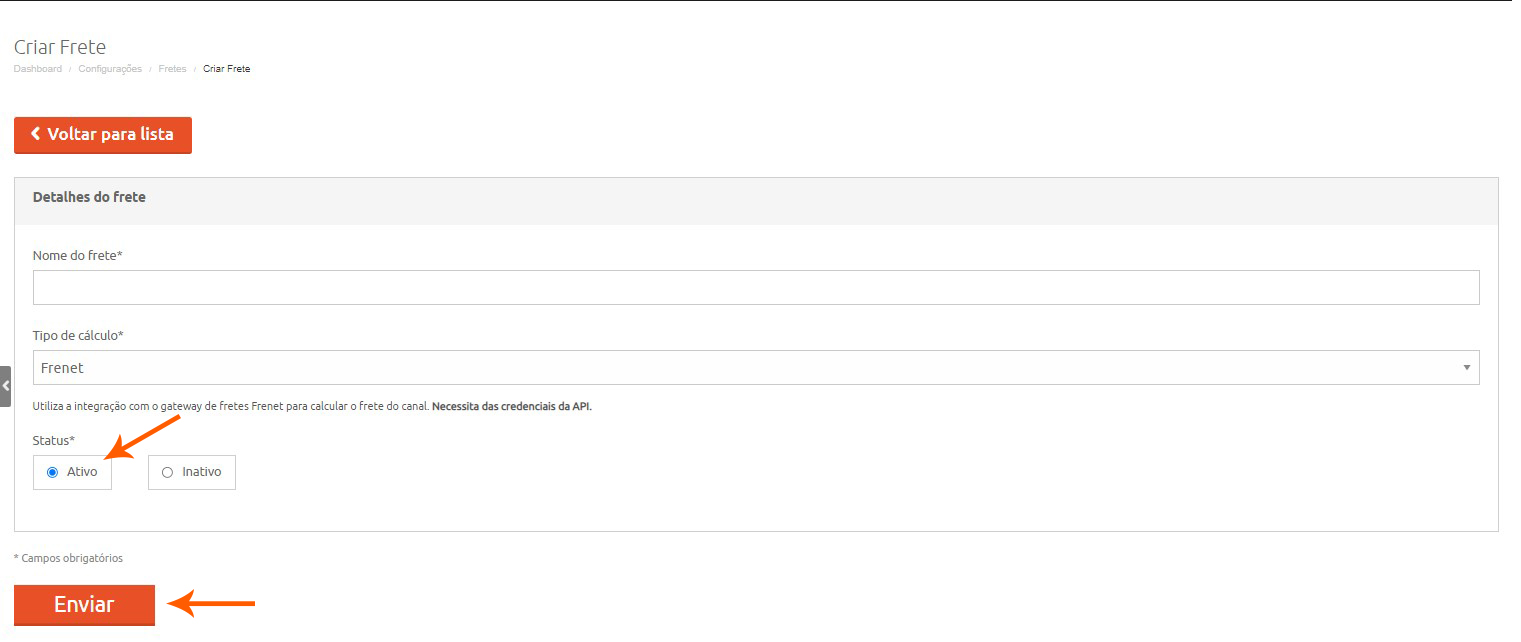Click the Nome do frete label
1521x642 pixels.
coord(77,256)
